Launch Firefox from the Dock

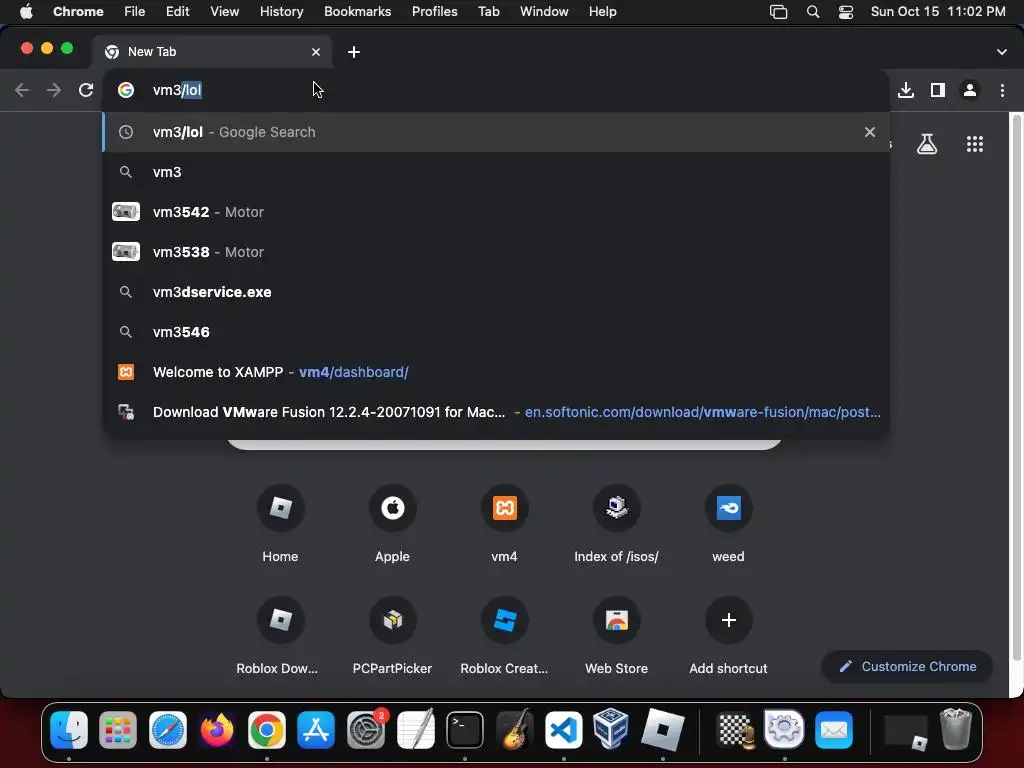[x=217, y=729]
